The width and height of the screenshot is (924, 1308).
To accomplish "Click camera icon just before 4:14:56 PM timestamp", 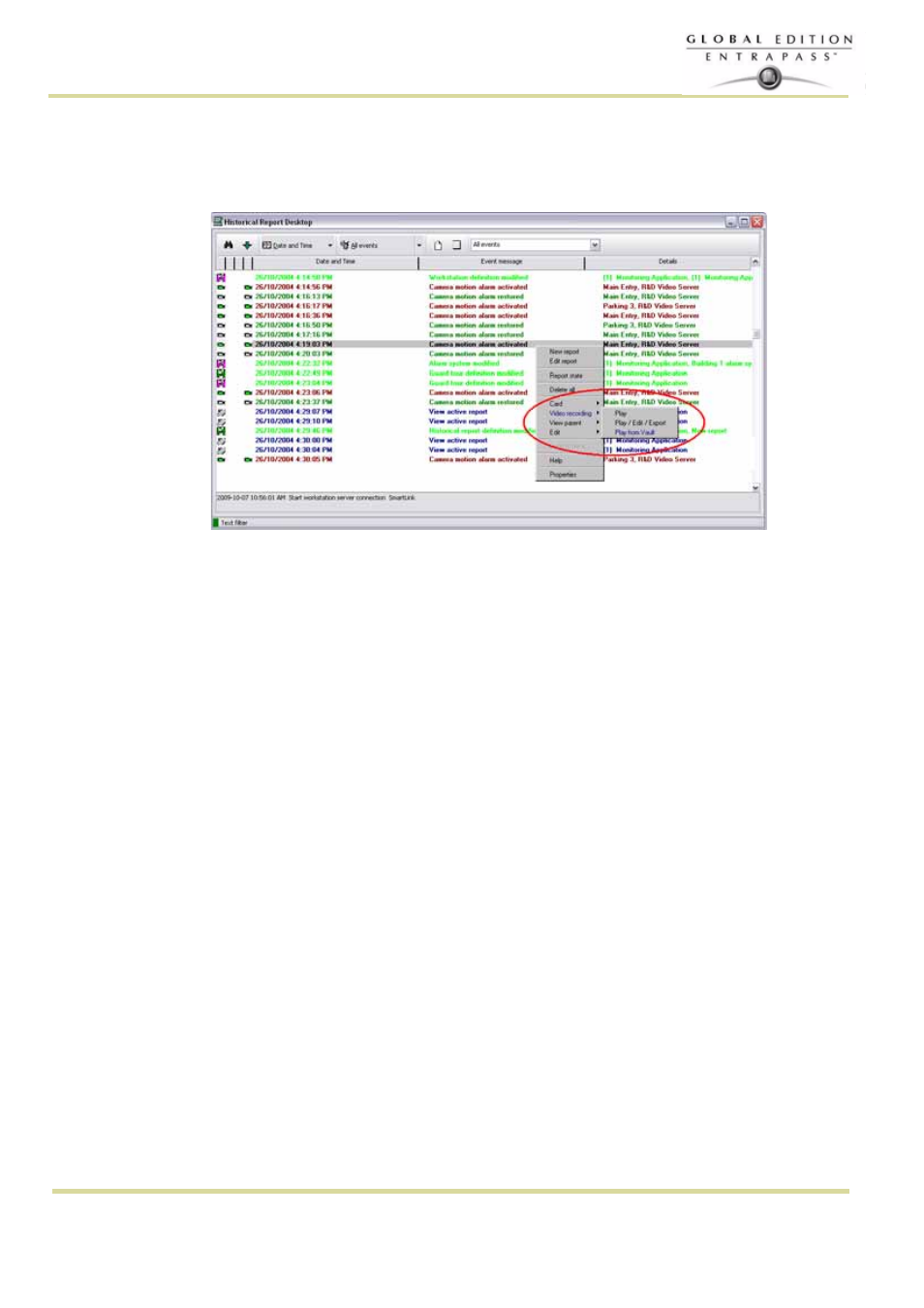I will 248,288.
